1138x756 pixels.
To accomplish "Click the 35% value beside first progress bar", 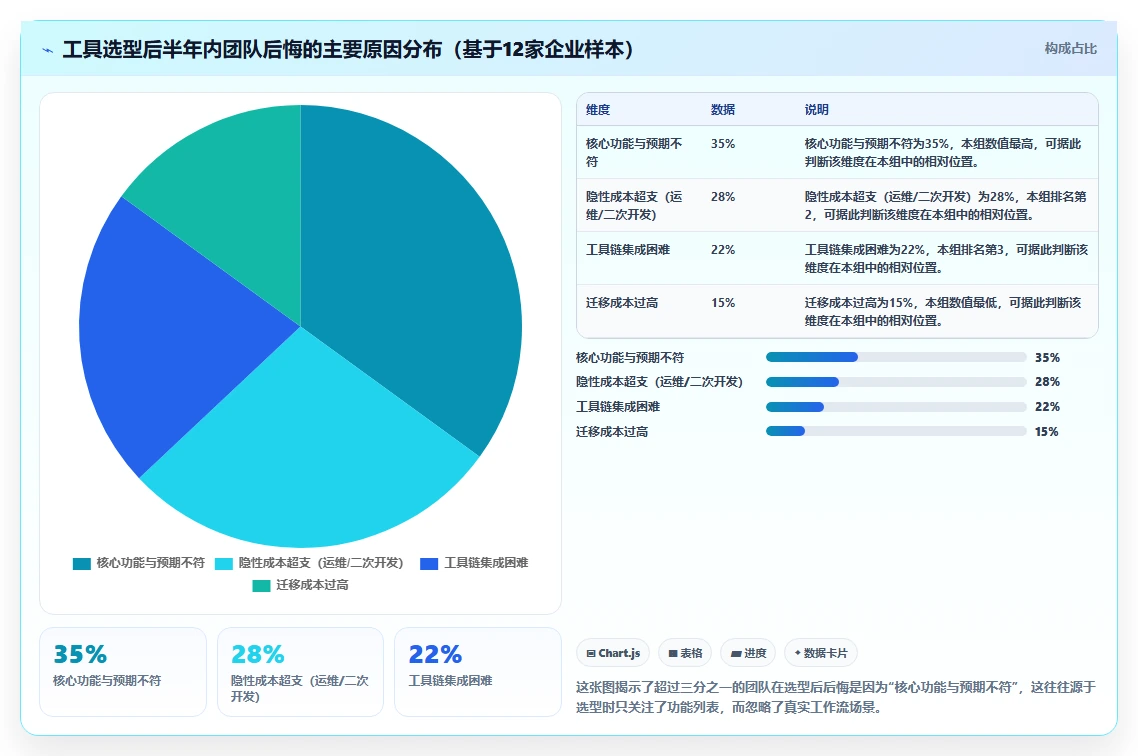I will pyautogui.click(x=1047, y=358).
